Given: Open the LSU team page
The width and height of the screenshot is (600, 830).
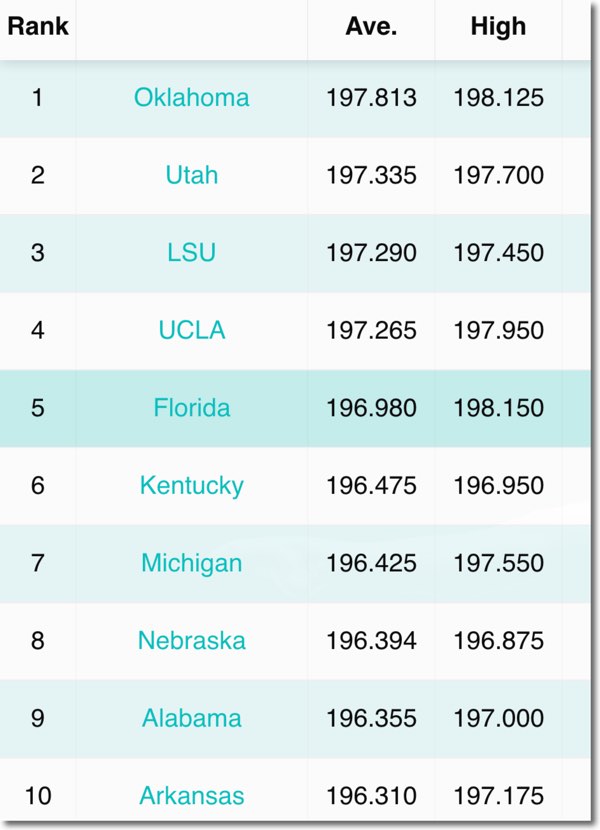Looking at the screenshot, I should click(191, 253).
